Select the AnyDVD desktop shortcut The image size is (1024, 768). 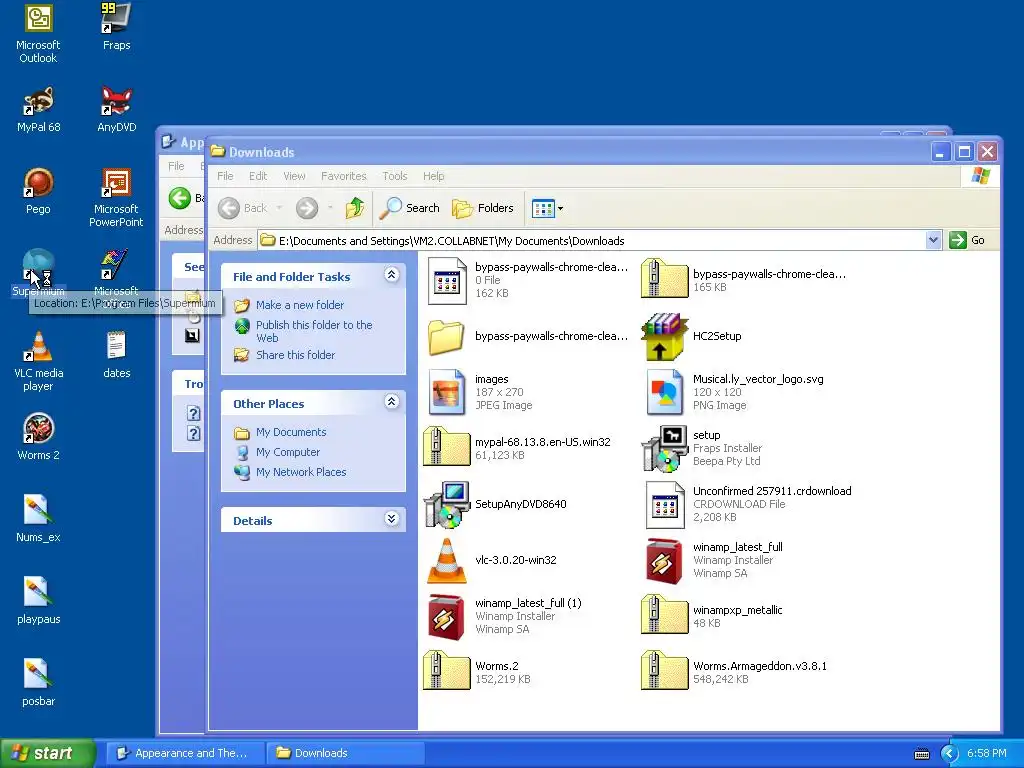[x=116, y=110]
